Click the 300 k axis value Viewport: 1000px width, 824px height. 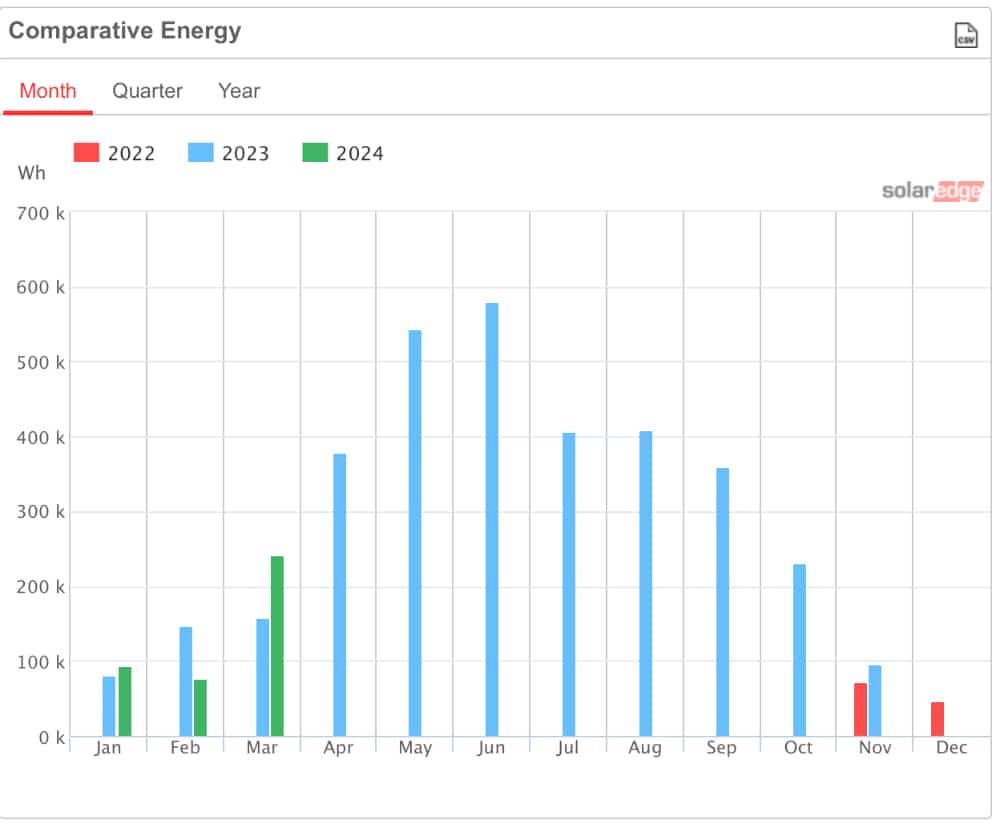[x=41, y=512]
